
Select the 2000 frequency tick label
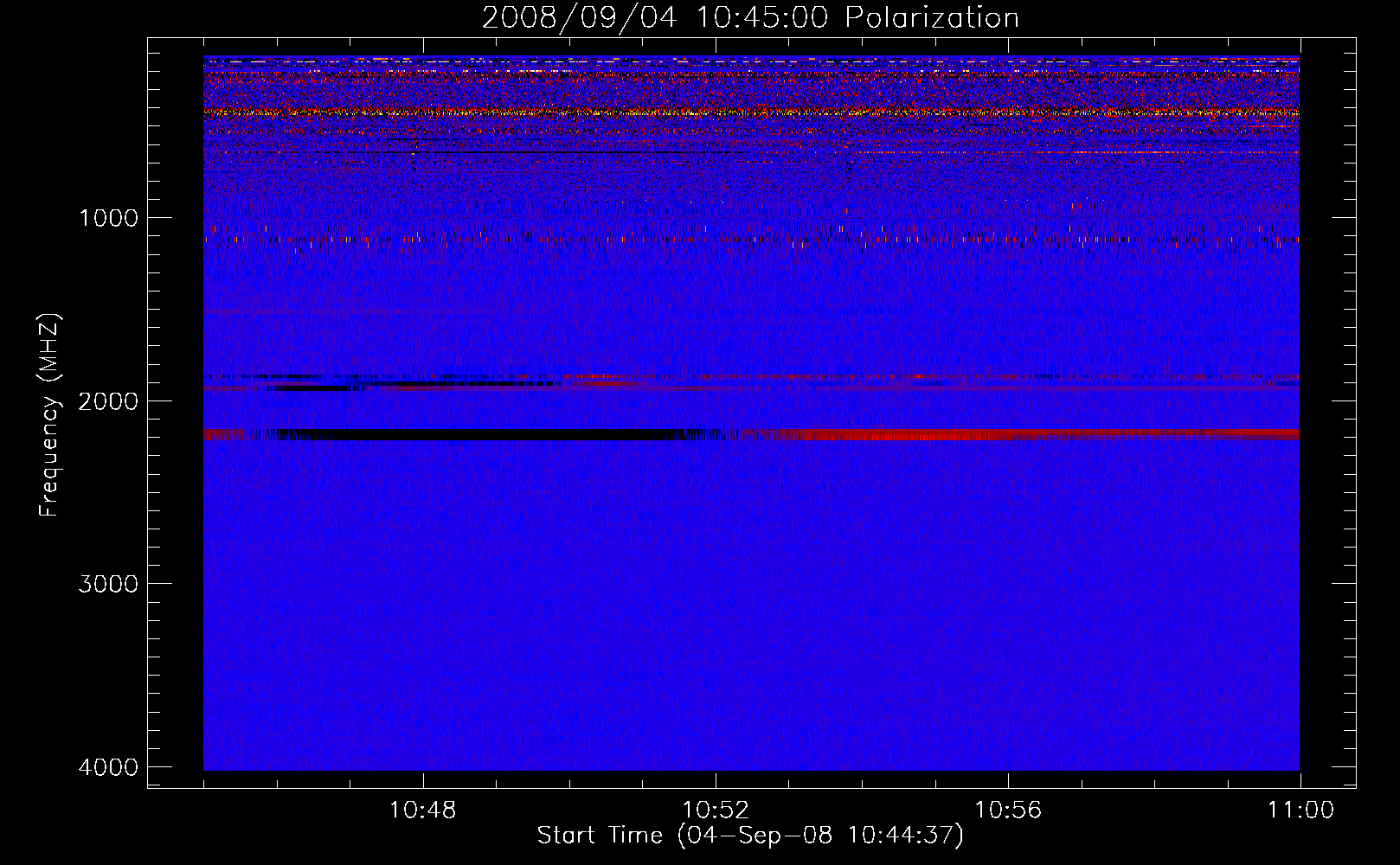click(108, 401)
